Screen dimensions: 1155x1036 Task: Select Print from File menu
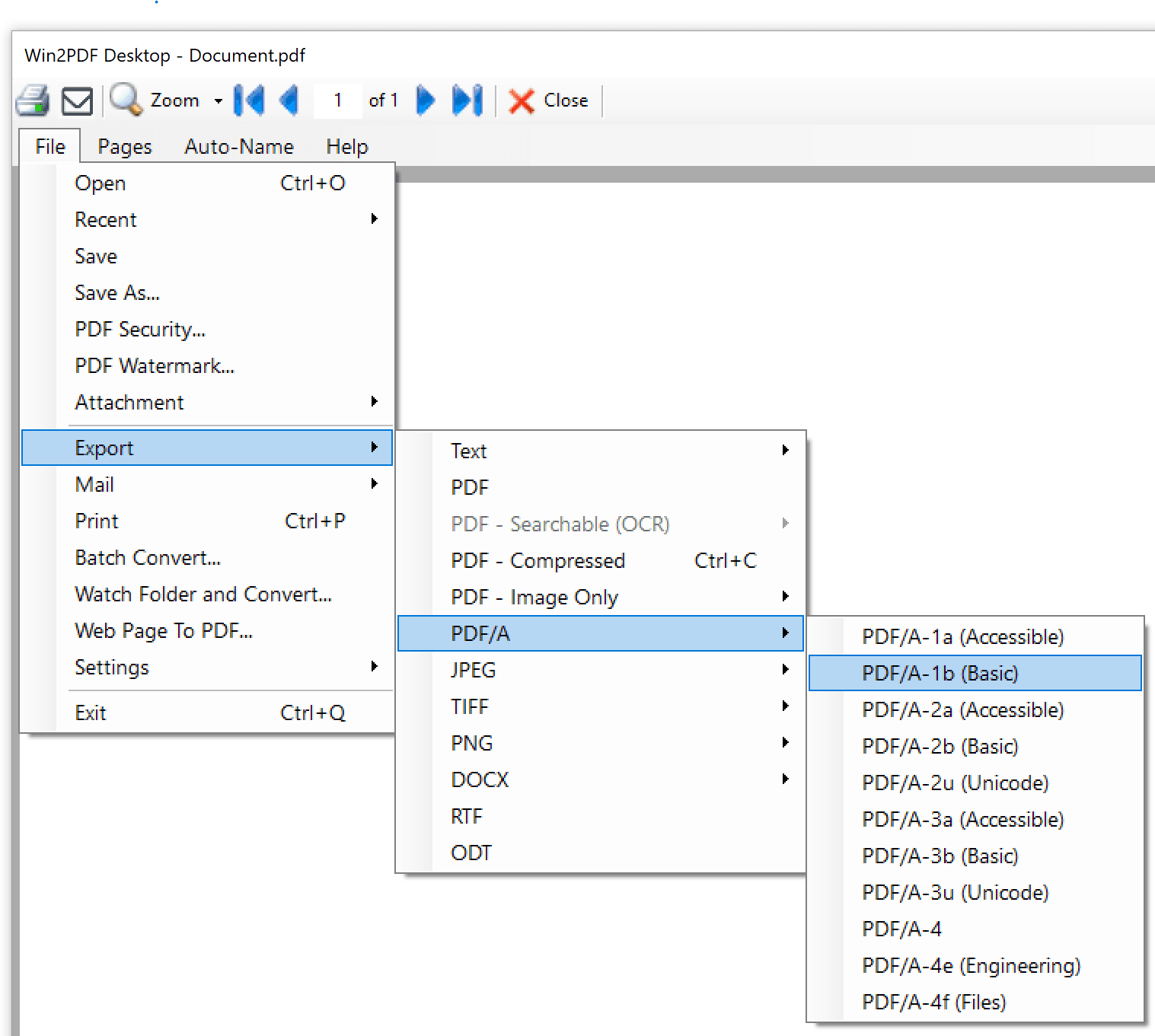click(x=207, y=521)
